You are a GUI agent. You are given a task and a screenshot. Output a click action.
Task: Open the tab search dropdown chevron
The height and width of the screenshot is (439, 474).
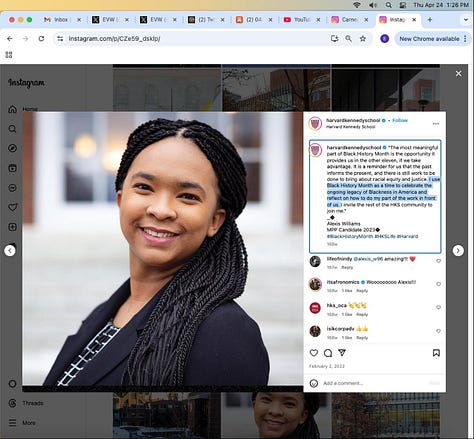point(466,20)
